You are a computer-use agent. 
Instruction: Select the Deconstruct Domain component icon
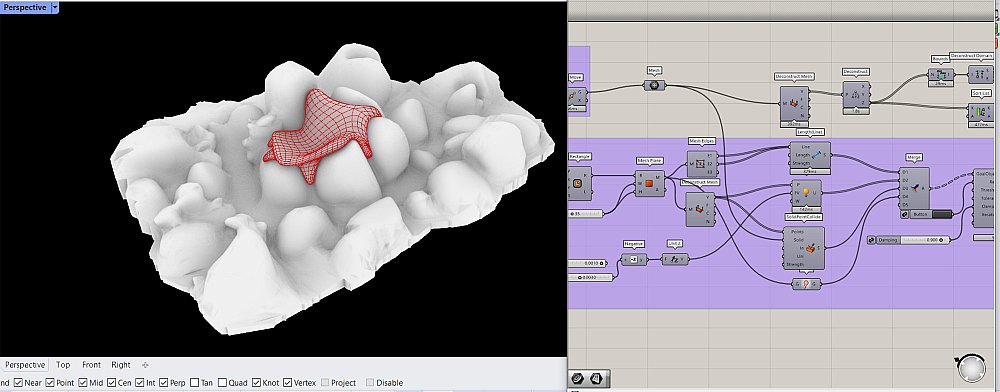tap(980, 74)
